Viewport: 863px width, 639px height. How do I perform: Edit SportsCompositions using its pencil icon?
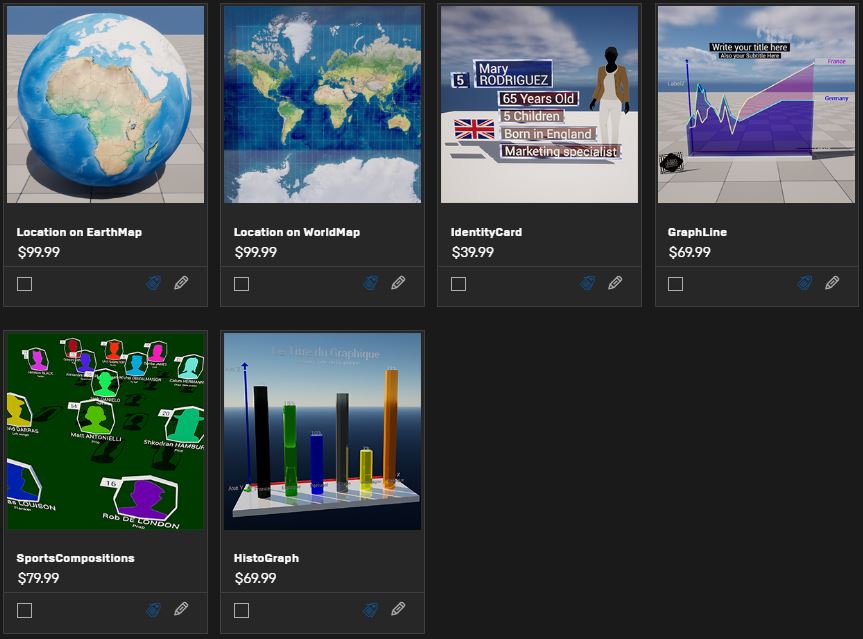click(181, 609)
